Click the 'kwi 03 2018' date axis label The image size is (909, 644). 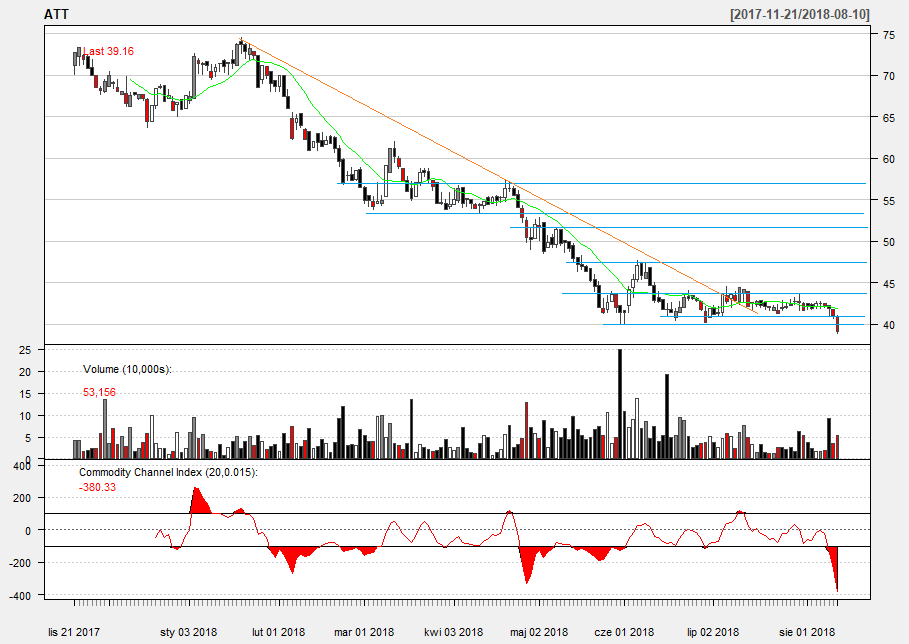click(453, 632)
